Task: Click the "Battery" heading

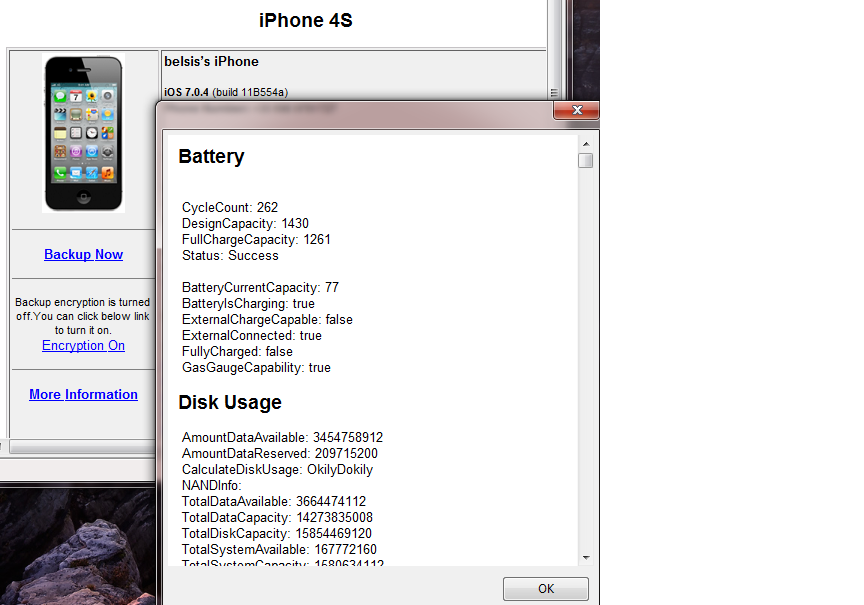Action: 211,156
